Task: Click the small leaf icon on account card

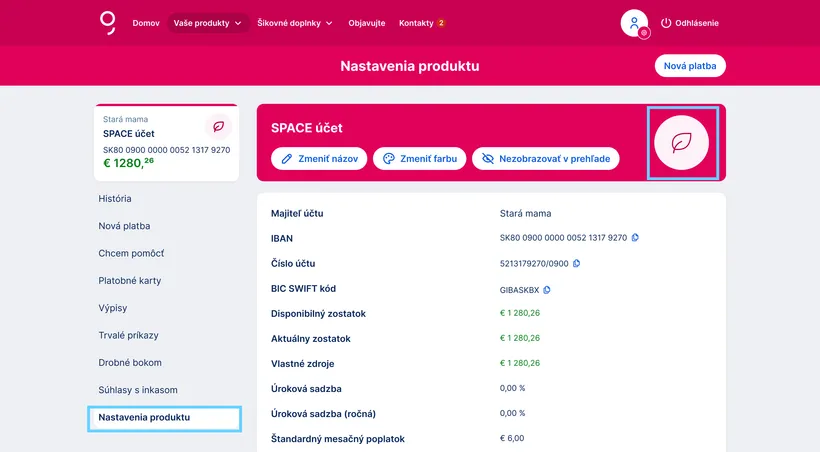Action: pos(218,127)
